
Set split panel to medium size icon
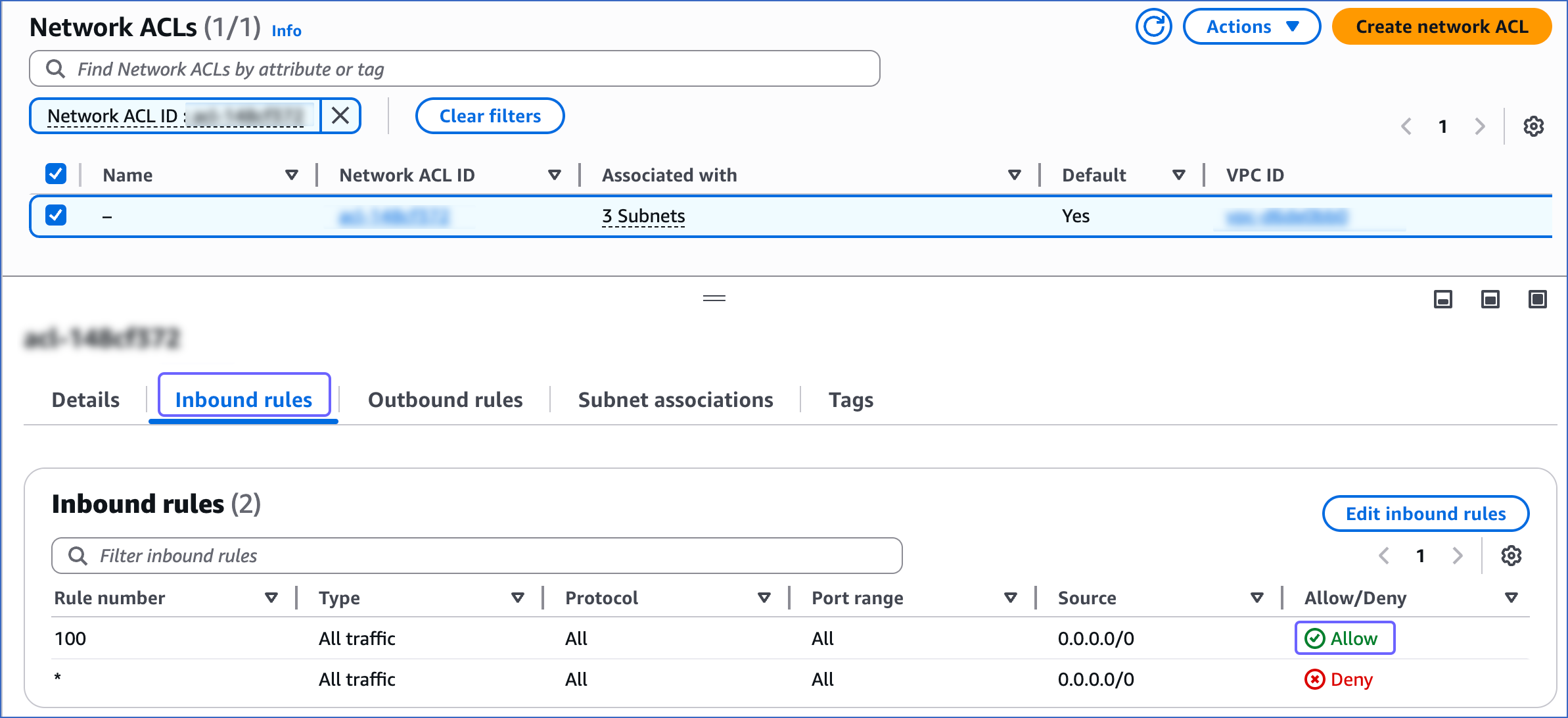(1490, 300)
